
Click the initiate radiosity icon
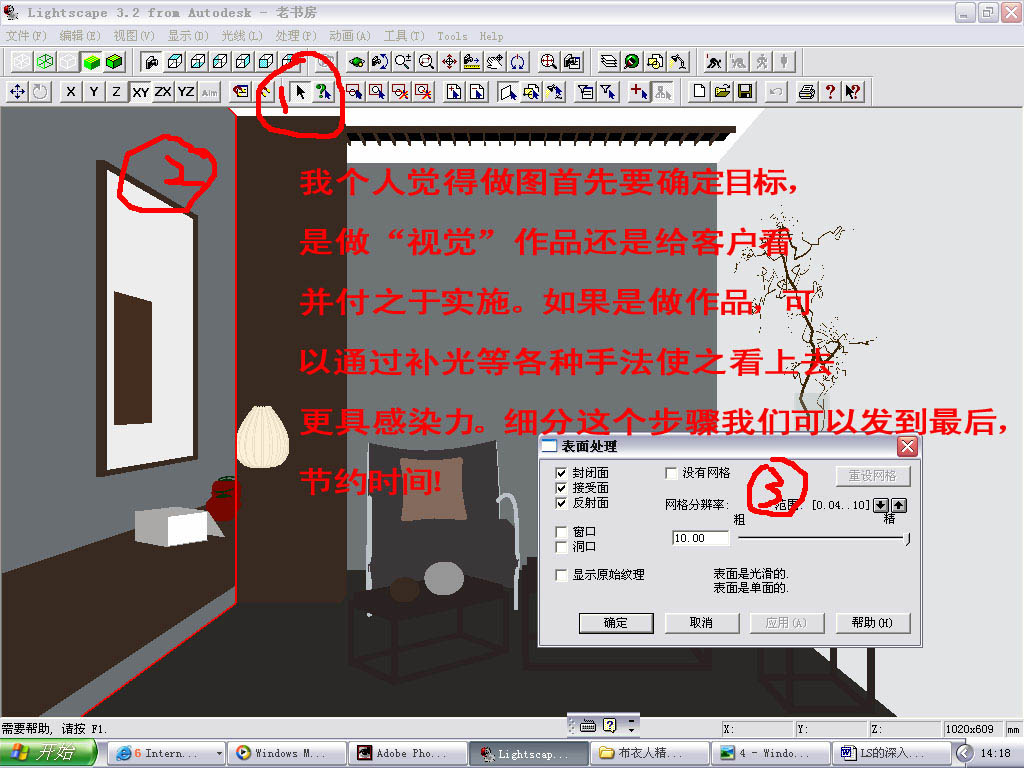coord(714,62)
